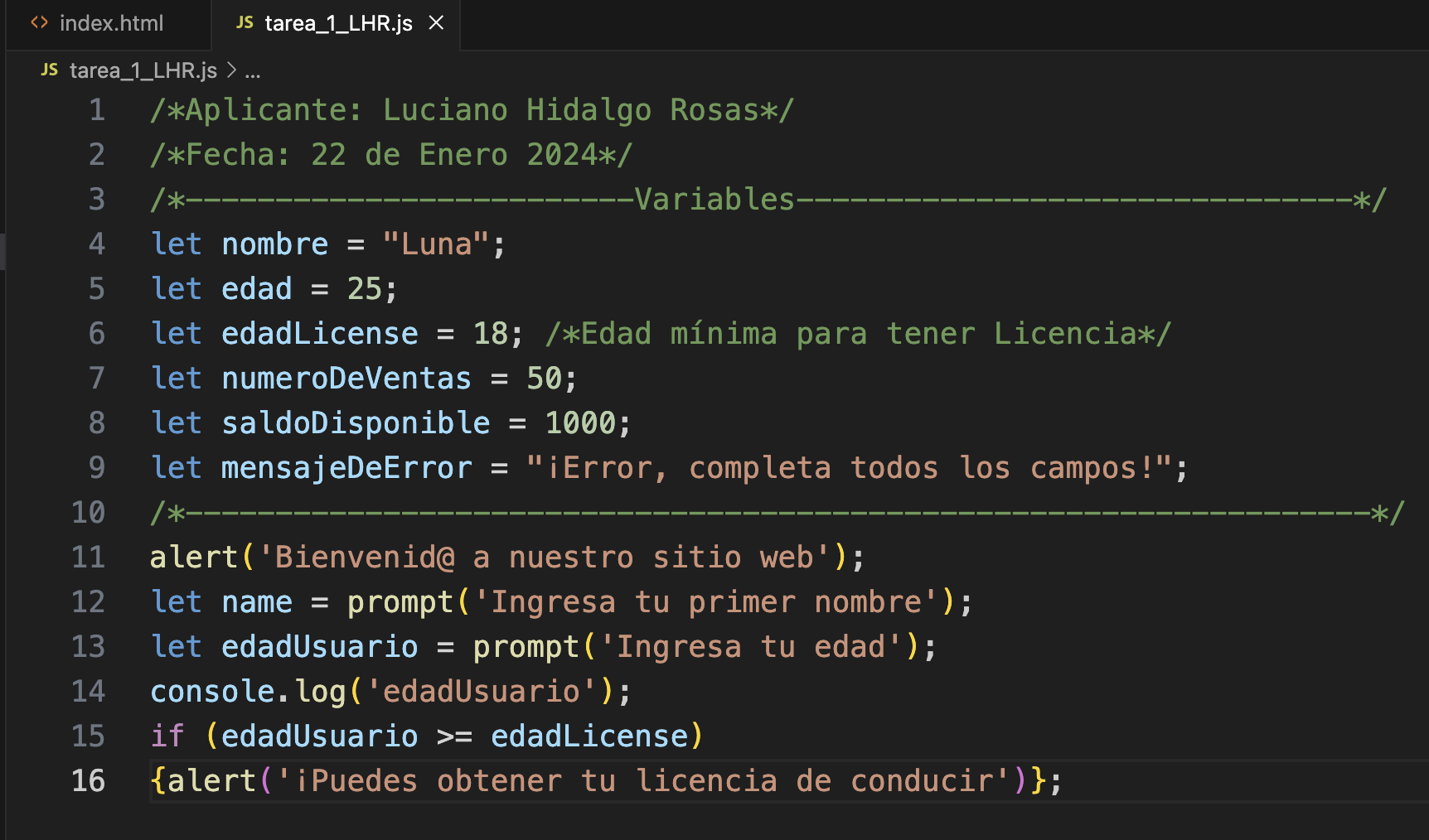Click the string '¡Error, completa todos los campos!'
1429x840 pixels.
(x=850, y=468)
